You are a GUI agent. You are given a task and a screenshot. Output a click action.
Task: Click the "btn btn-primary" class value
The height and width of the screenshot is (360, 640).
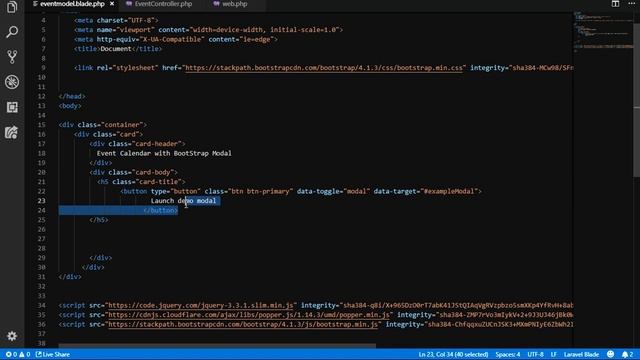coord(260,191)
